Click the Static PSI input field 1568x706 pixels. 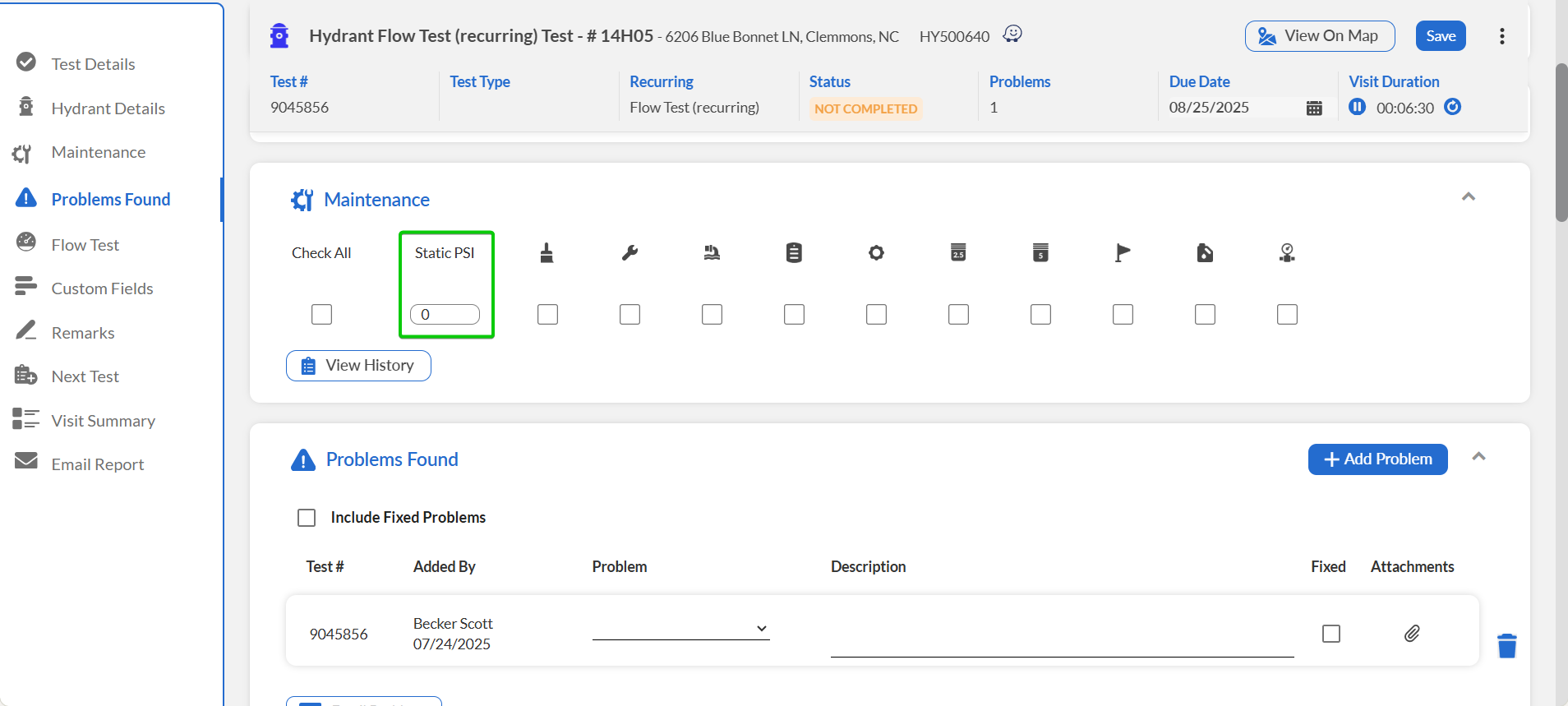445,315
